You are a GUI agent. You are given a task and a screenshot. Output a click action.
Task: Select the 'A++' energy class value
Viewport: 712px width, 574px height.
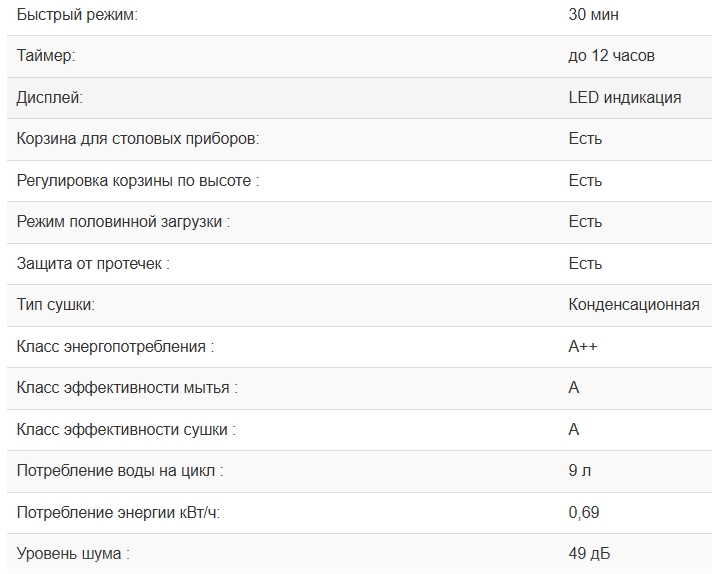(584, 347)
